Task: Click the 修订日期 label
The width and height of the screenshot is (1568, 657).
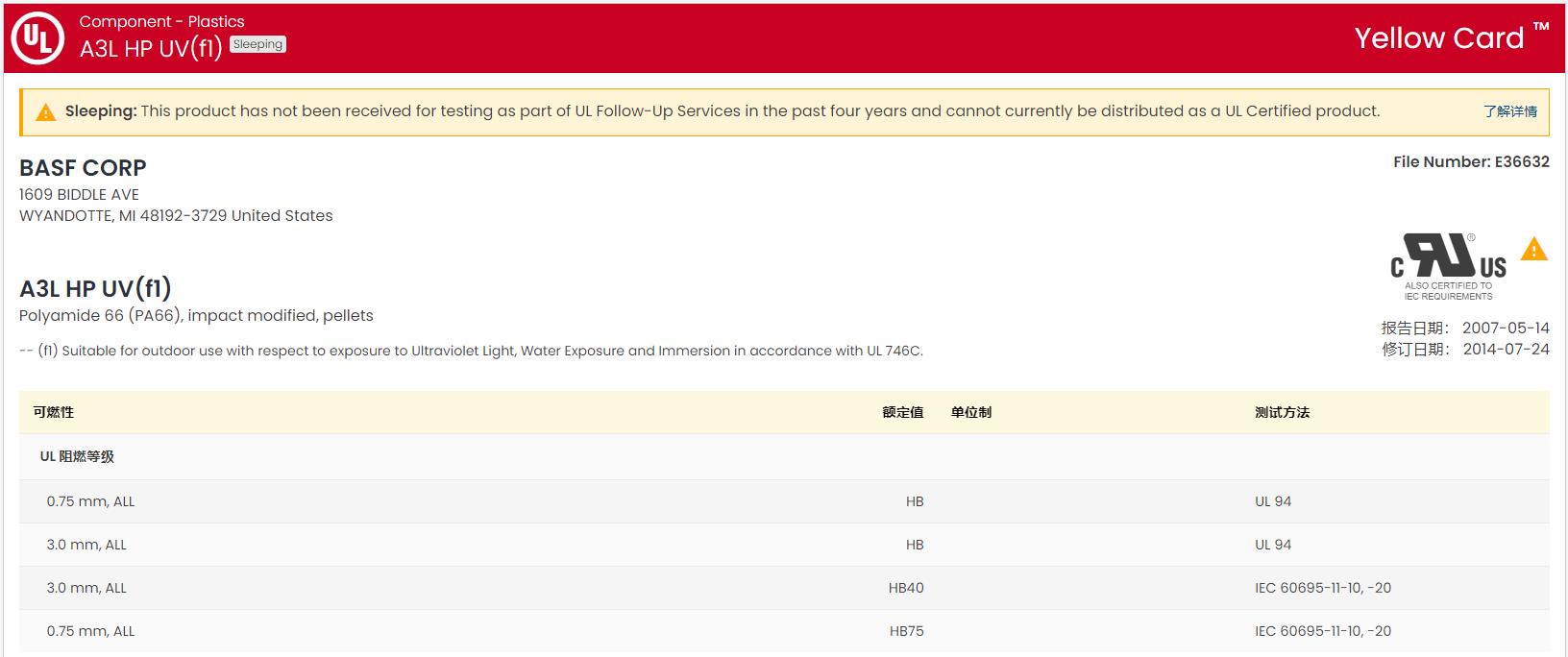Action: point(1416,350)
